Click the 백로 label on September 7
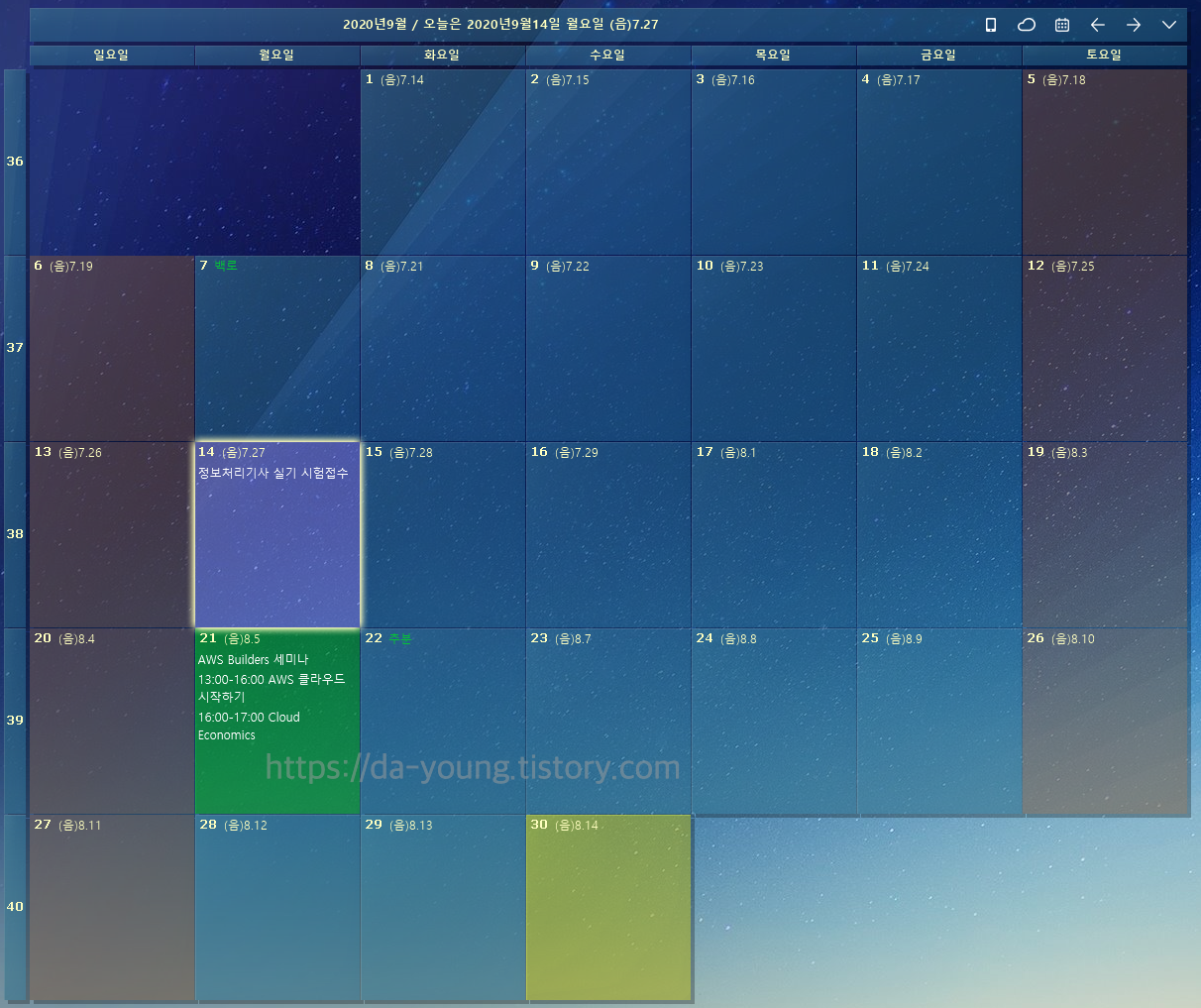 pos(224,265)
